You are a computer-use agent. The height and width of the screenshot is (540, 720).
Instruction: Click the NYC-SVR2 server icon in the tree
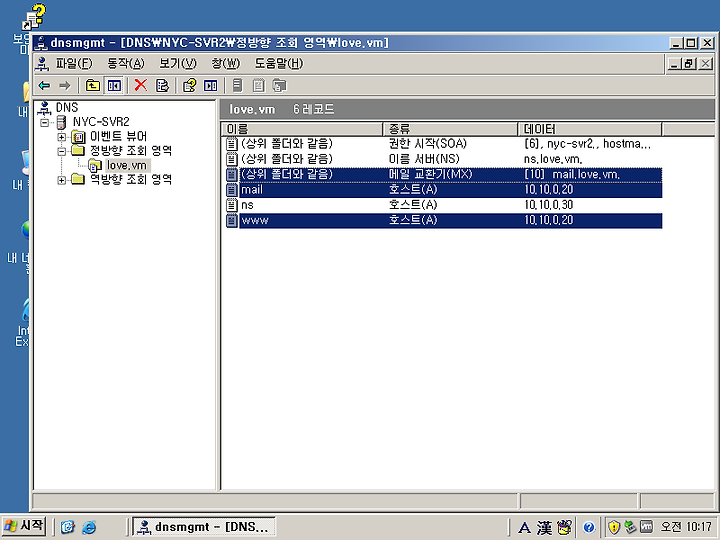point(61,122)
